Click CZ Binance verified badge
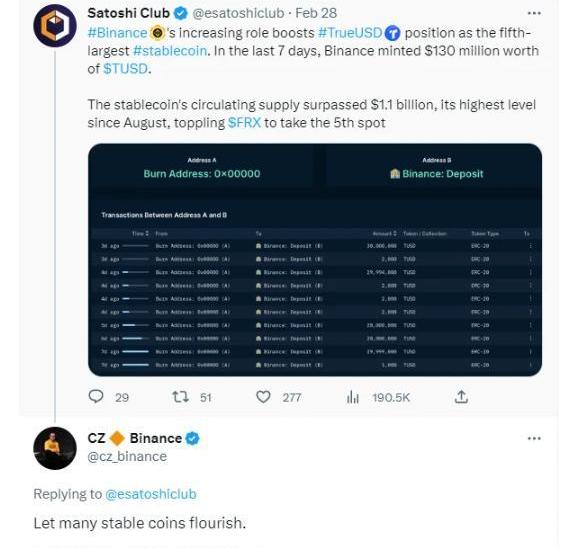Image resolution: width=580 pixels, height=548 pixels. click(193, 438)
